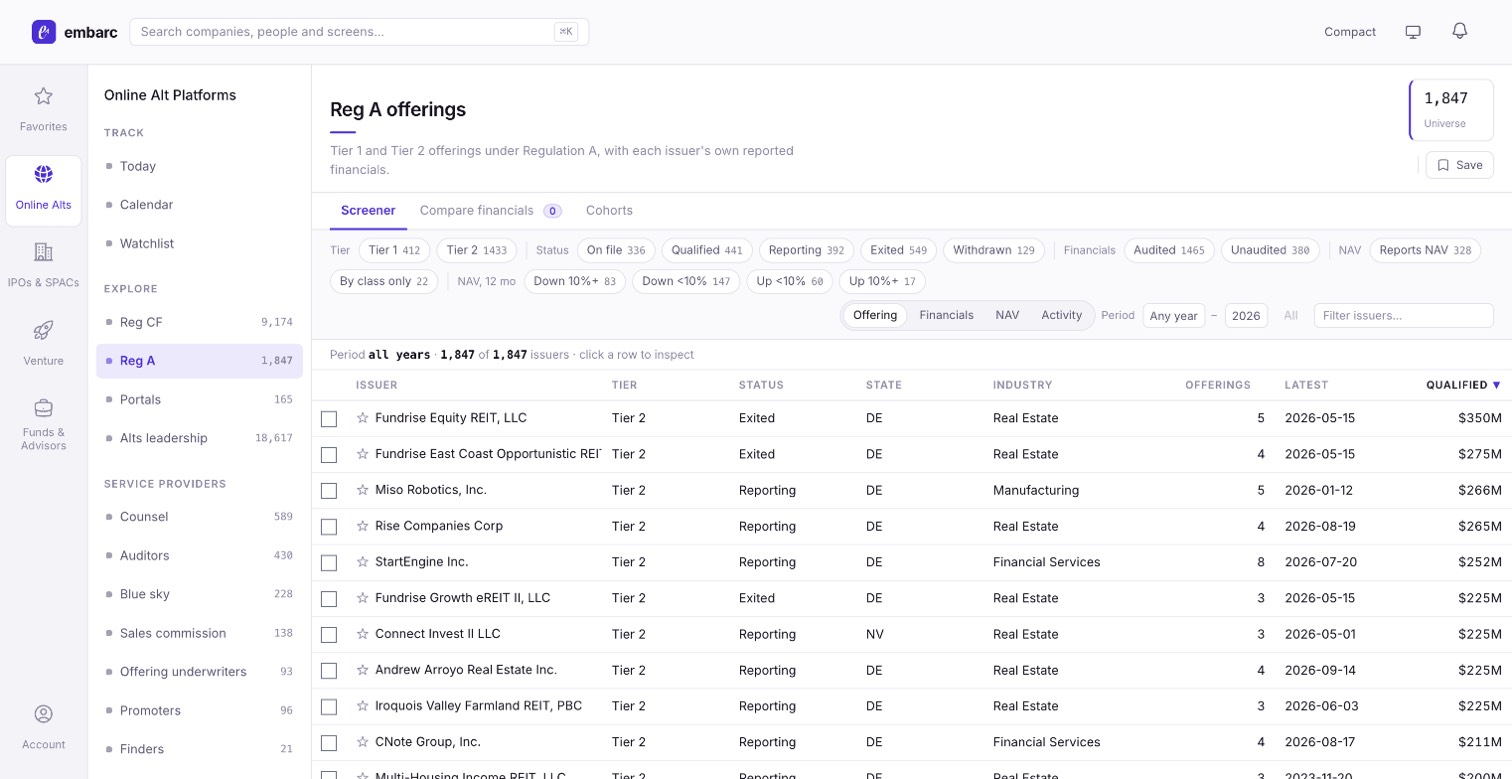Toggle the Tier 1 filter chip

[x=394, y=250]
